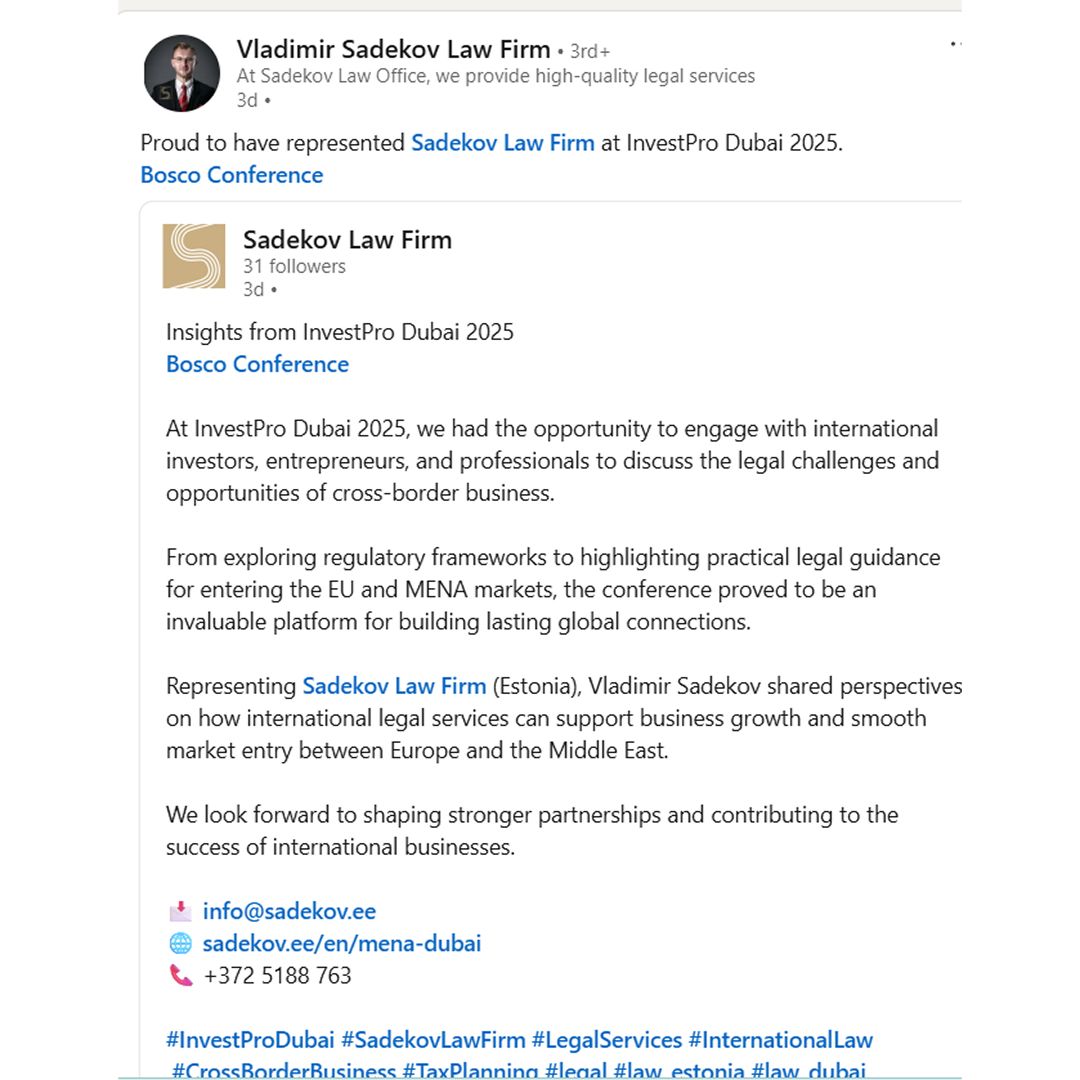Click the 31 followers text

pyautogui.click(x=294, y=266)
